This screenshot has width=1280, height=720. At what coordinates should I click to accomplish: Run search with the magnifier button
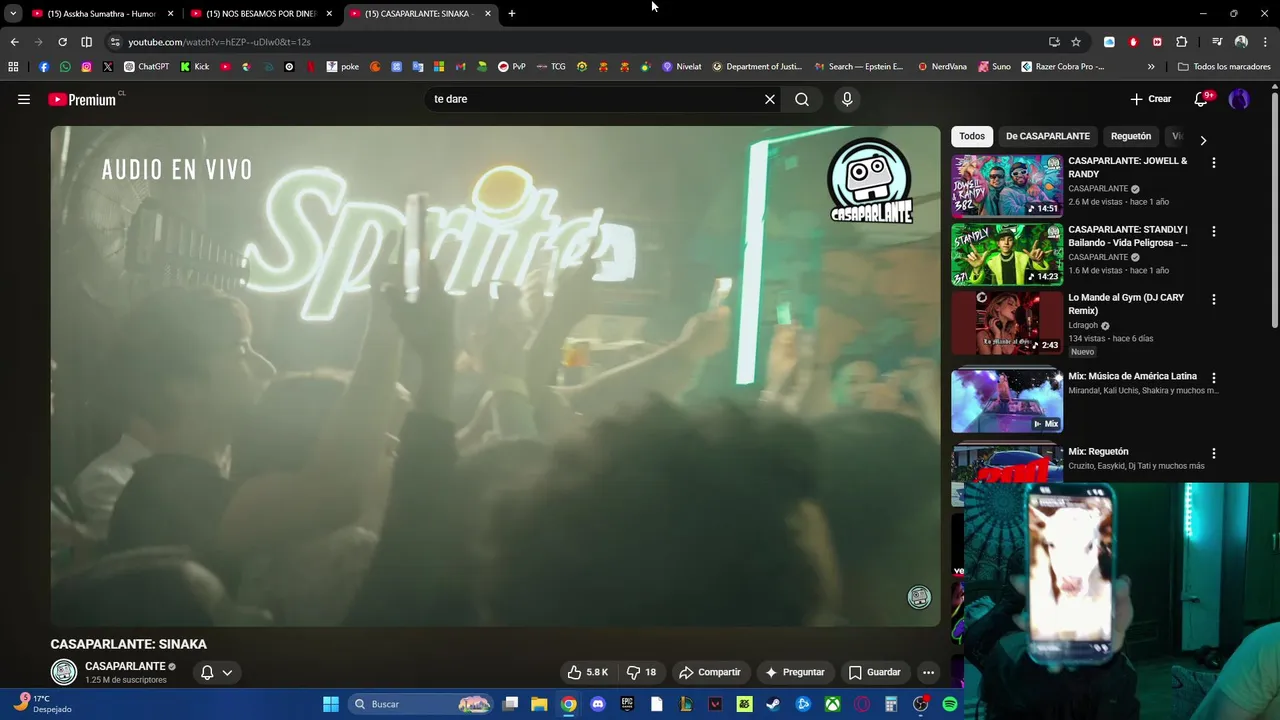802,99
